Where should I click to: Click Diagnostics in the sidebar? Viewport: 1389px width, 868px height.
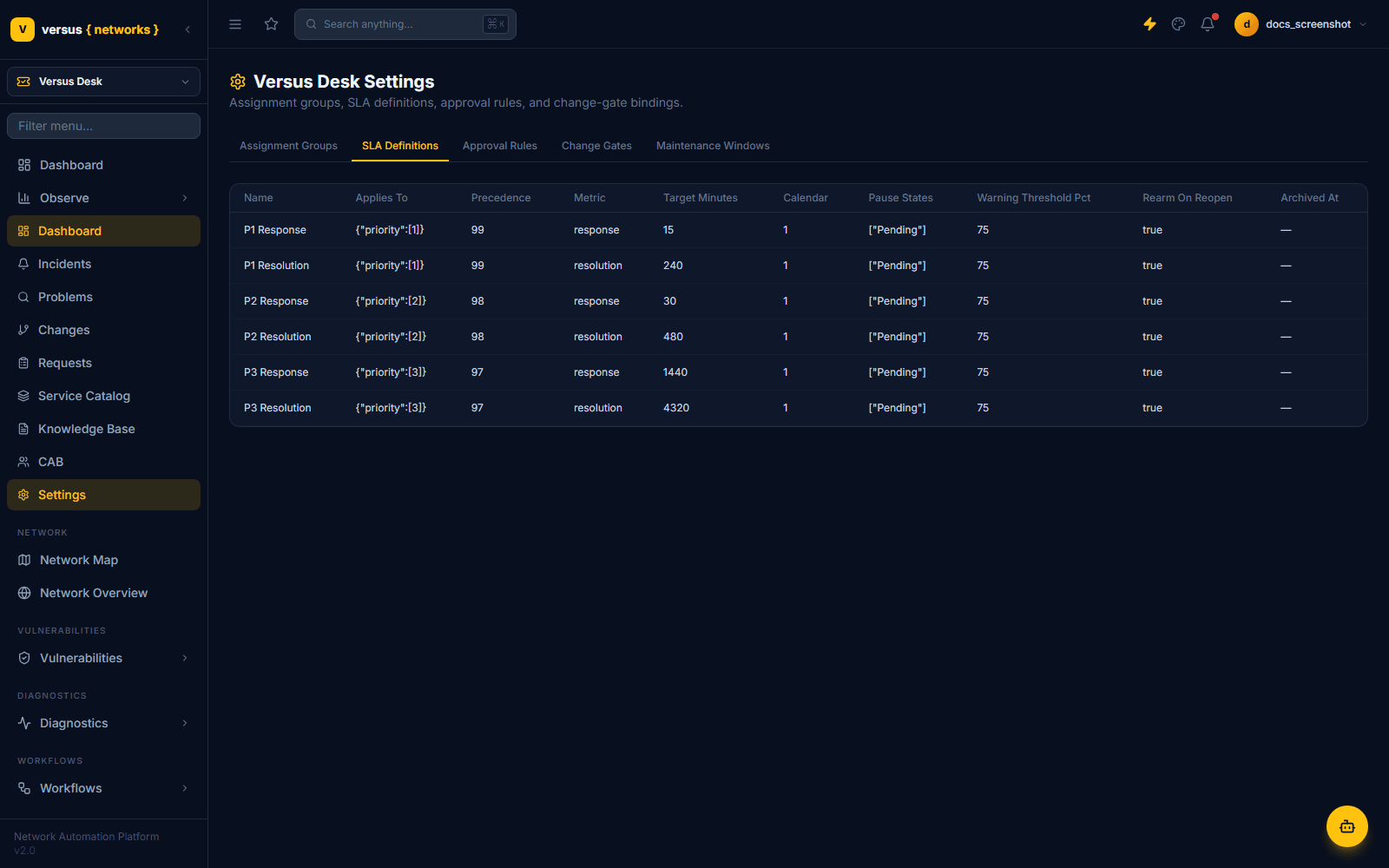[103, 723]
